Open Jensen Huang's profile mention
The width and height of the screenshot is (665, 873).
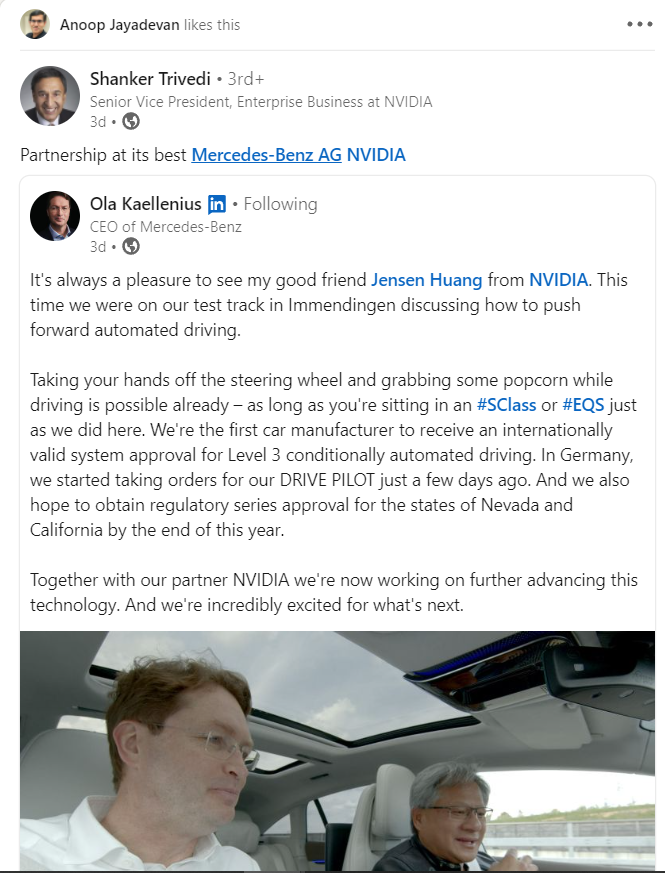click(x=426, y=279)
